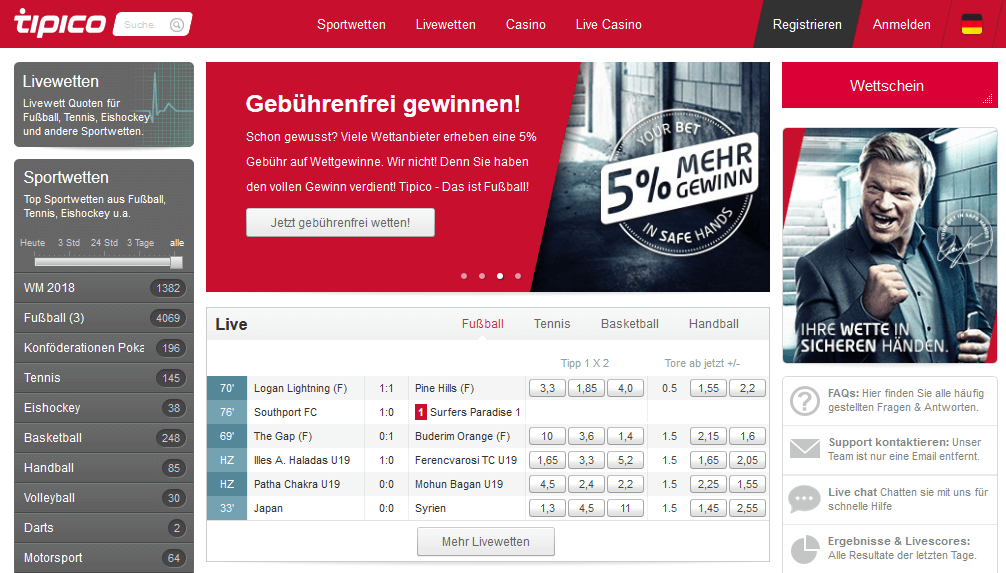Select draw odds 1,85 Logan Lightning match
Viewport: 1006px width, 573px height.
click(x=586, y=388)
